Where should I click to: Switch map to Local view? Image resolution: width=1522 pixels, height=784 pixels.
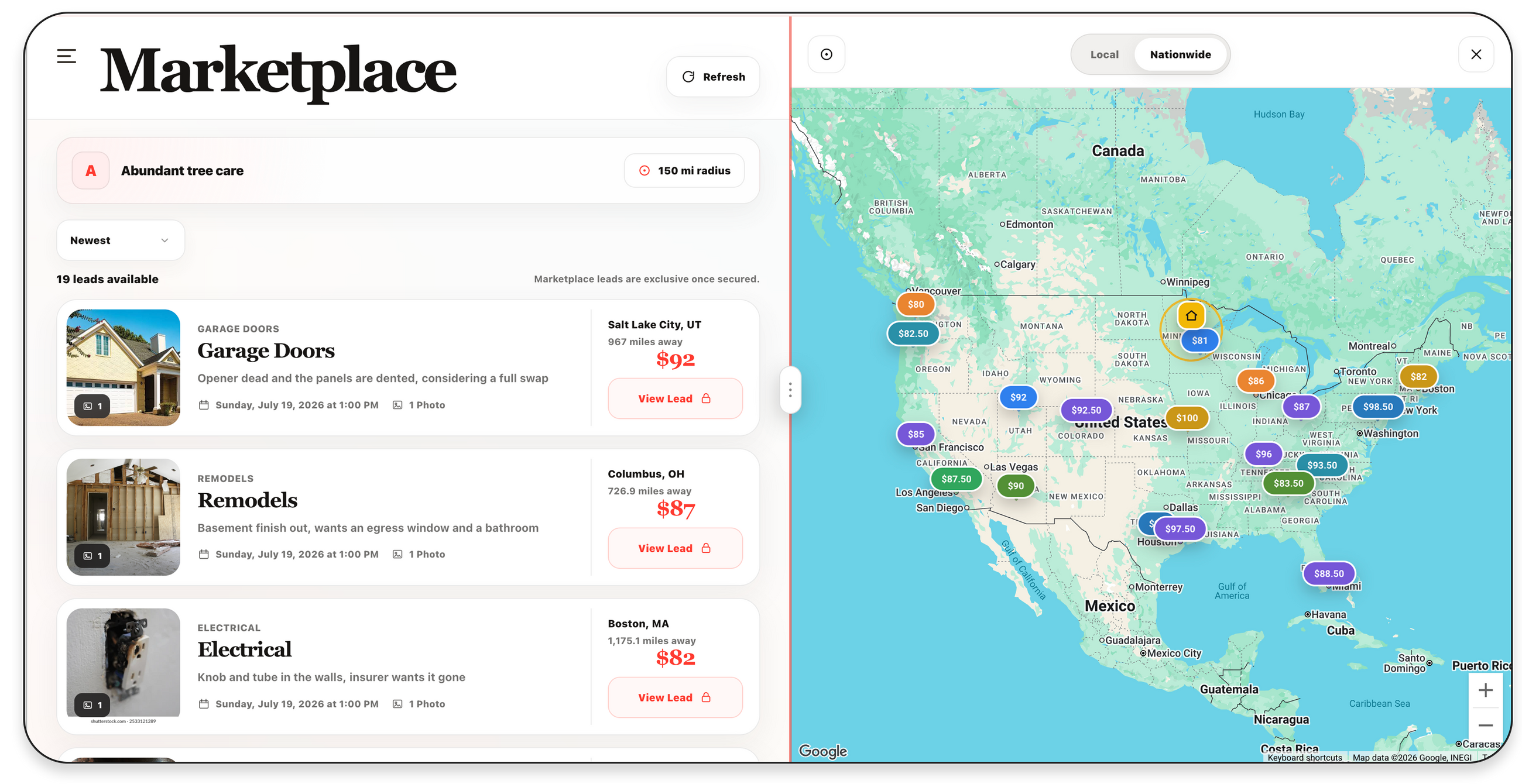[1103, 54]
